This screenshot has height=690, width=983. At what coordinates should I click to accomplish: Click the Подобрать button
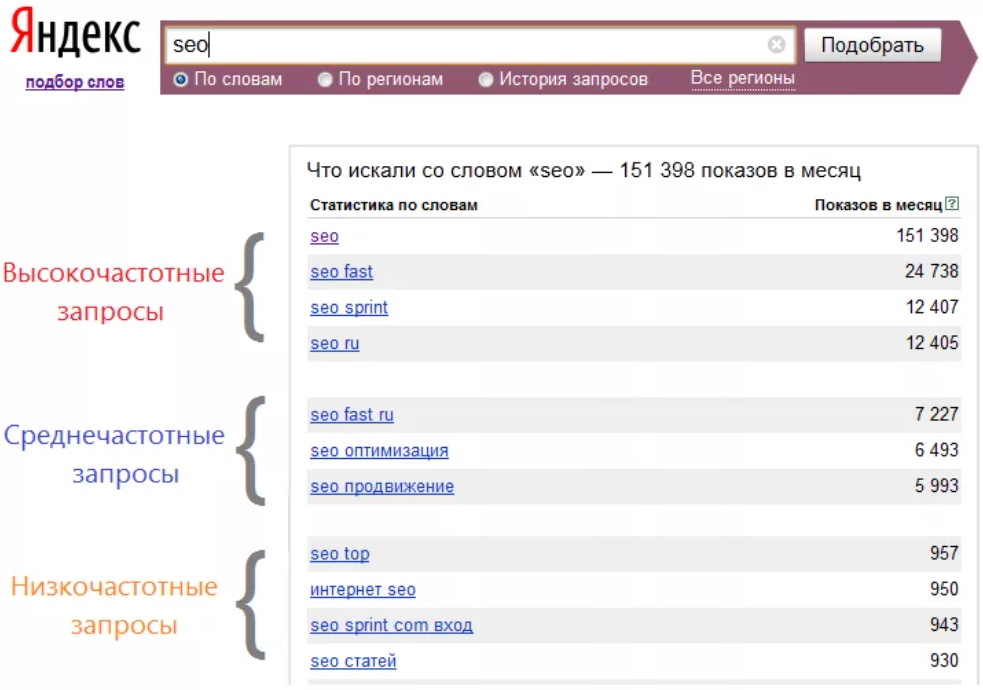click(x=872, y=45)
